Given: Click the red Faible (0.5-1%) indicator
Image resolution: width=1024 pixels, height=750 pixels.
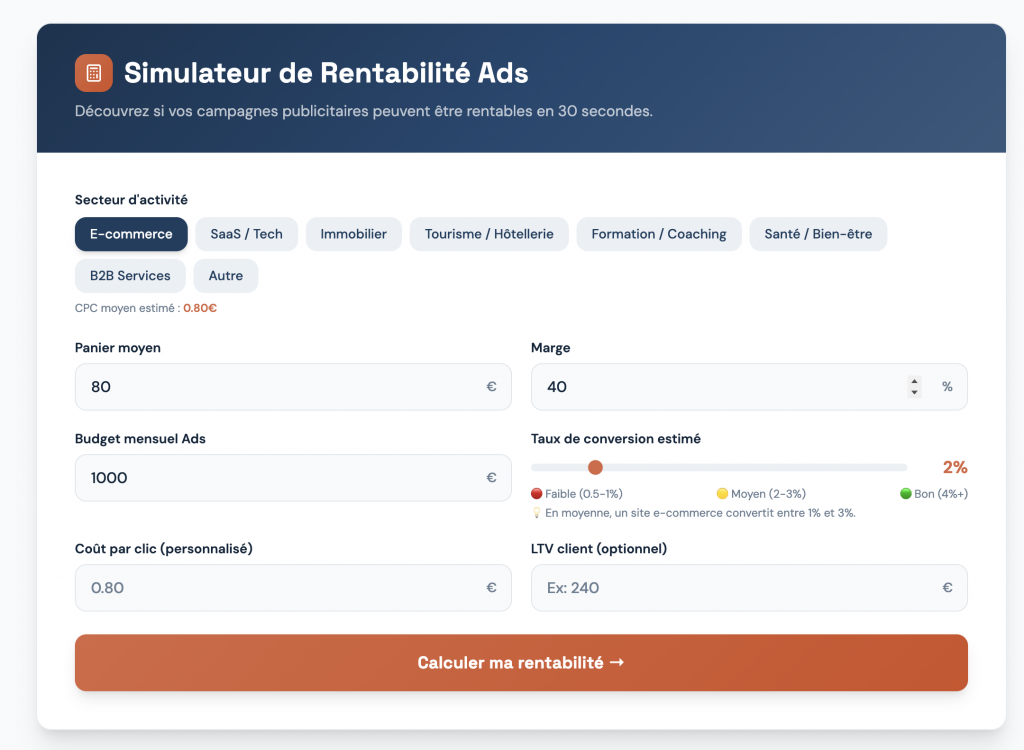Looking at the screenshot, I should tap(577, 494).
